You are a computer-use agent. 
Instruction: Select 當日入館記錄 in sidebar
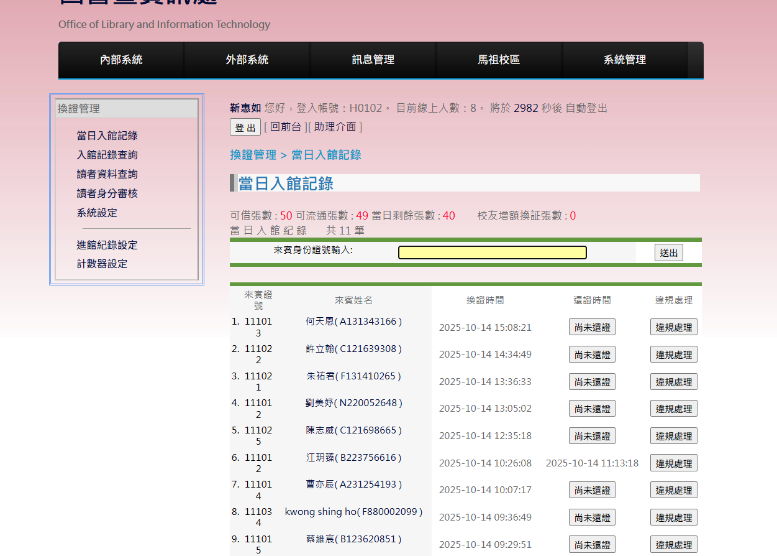107,136
